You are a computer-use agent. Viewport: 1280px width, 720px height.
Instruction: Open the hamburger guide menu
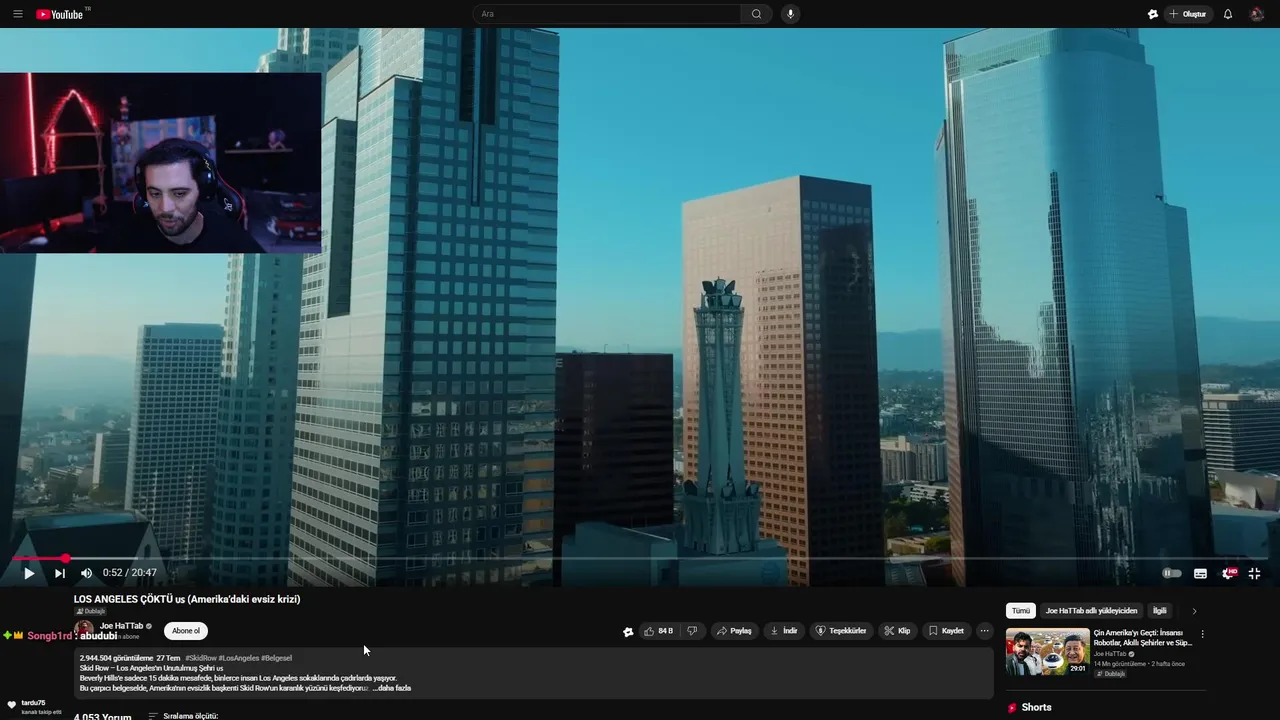[x=17, y=14]
